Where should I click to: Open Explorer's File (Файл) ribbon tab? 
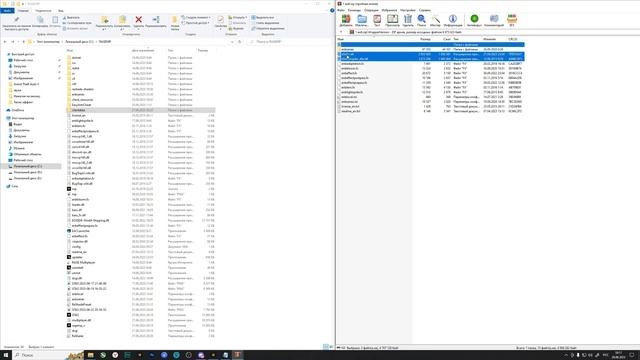coord(7,11)
